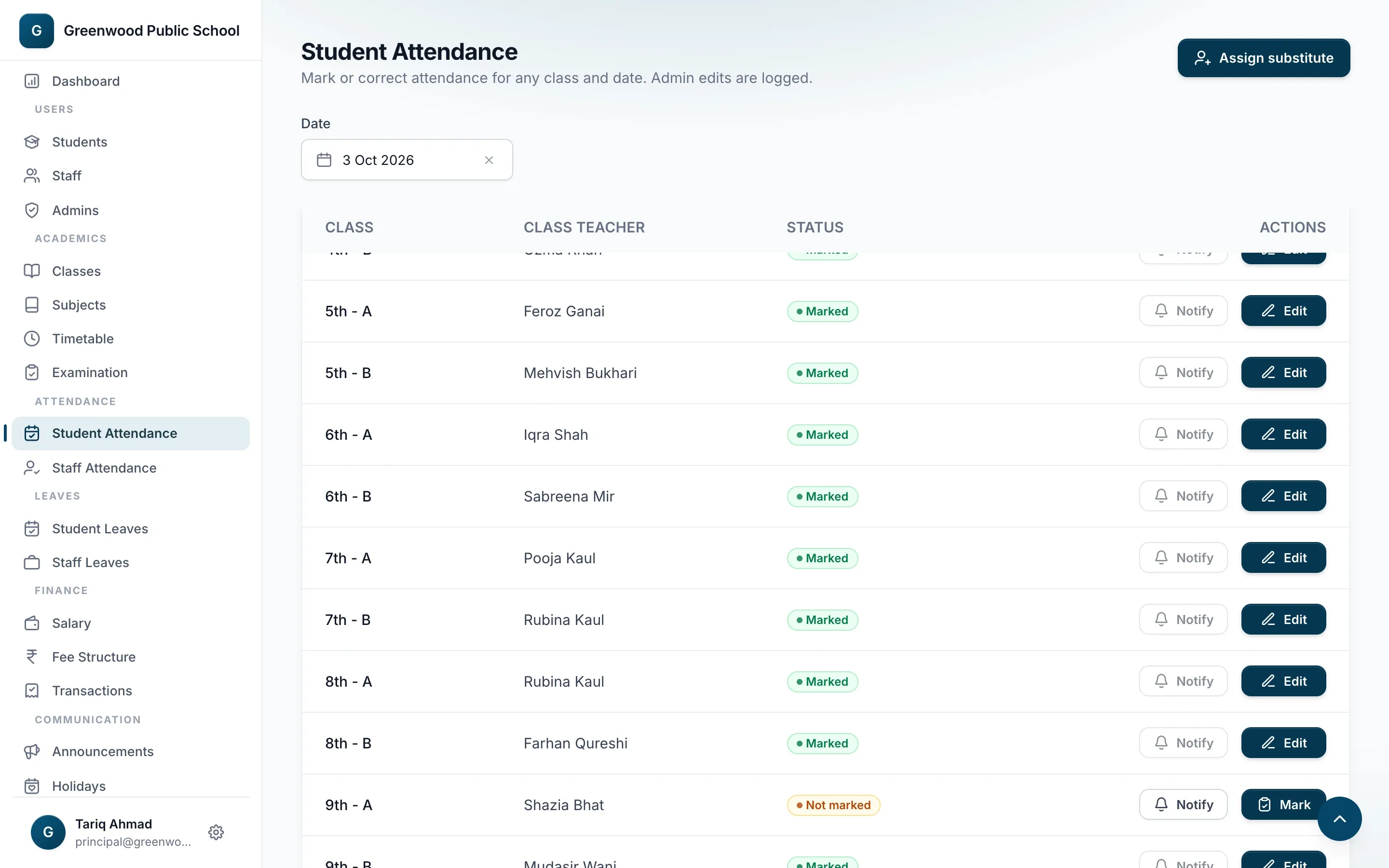Click the principal@greenwo... email text

133,841
